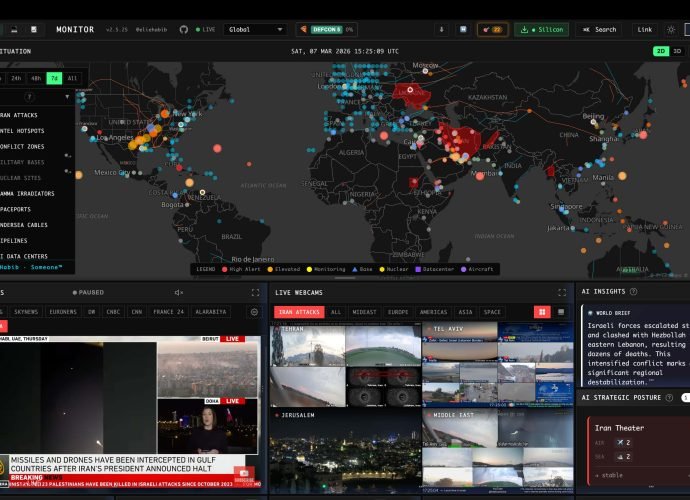This screenshot has width=690, height=500.
Task: Expand the live news panel fullscreen icon
Action: [x=255, y=292]
